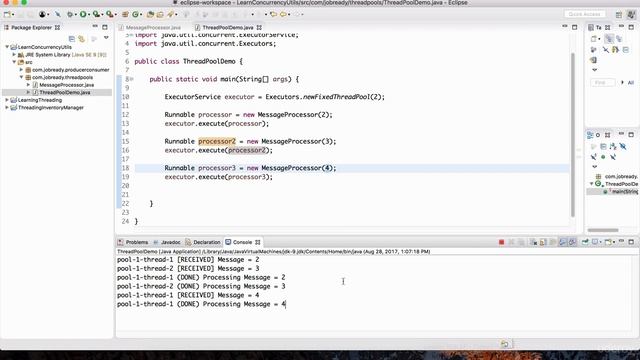
Task: Click the Task List view menu chevron
Action: click(x=595, y=70)
